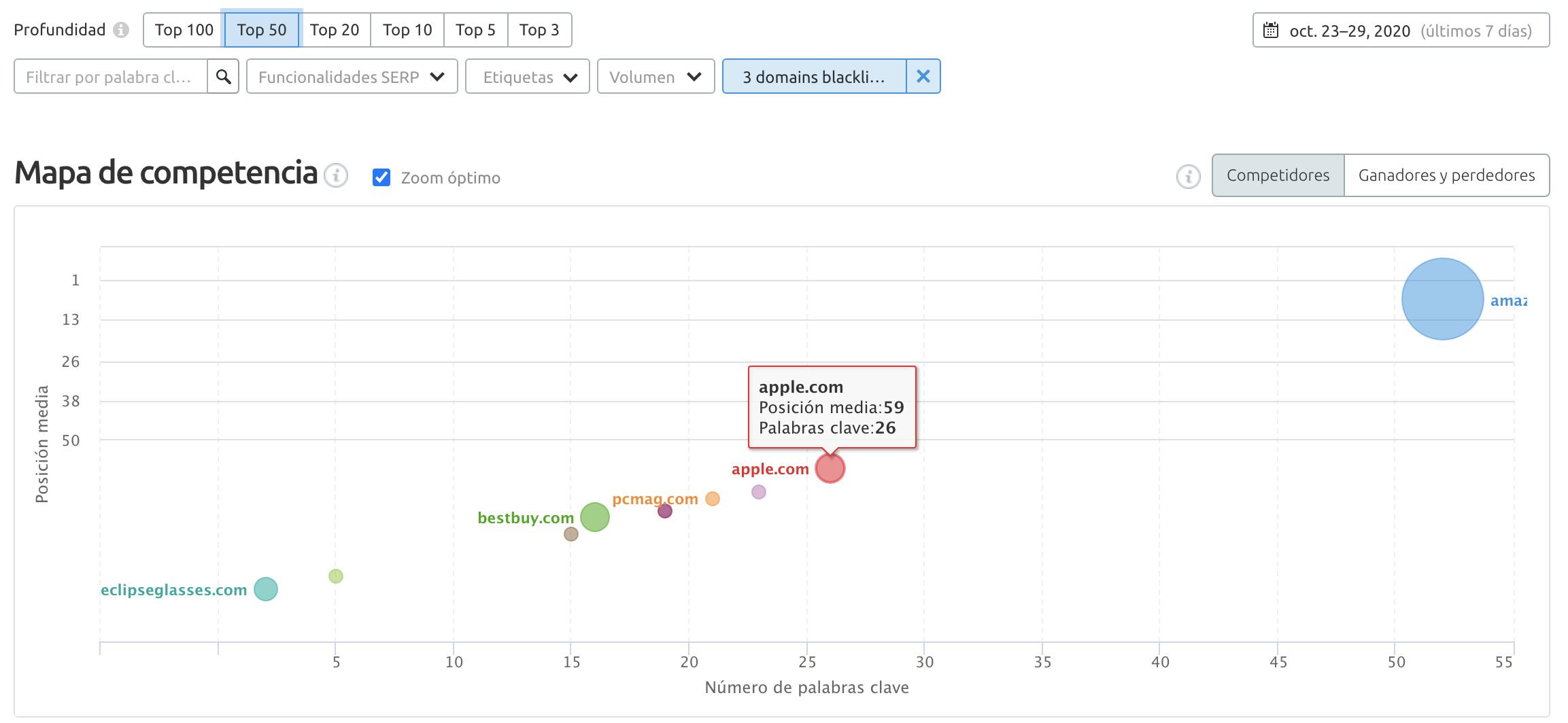Viewport: 1568px width, 723px height.
Task: Click the eclipseglasses.com teal bubble
Action: [266, 589]
